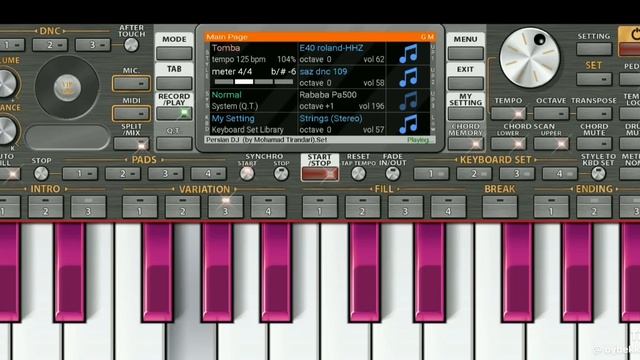Tap the Tomba style name
Viewport: 640px width, 360px height.
(226, 48)
